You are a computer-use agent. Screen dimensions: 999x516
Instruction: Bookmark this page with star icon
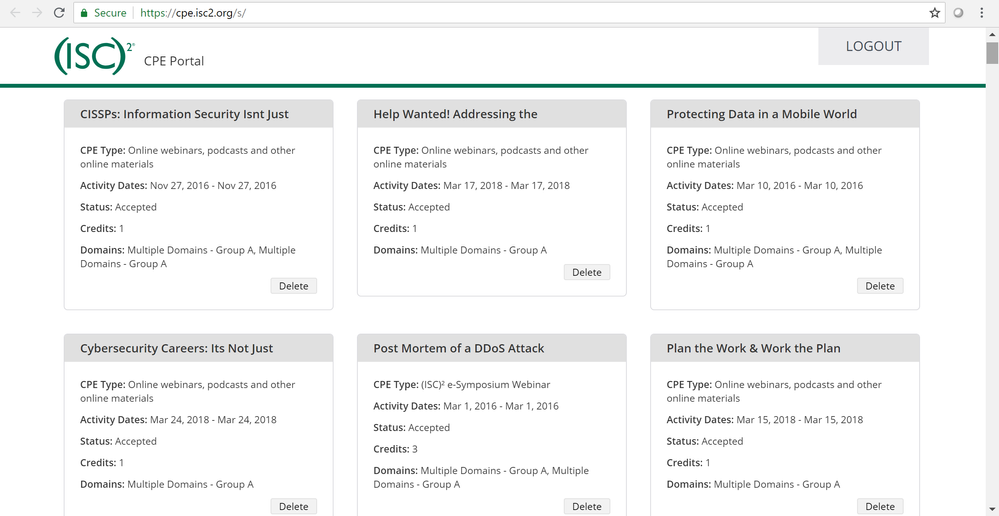(x=935, y=13)
